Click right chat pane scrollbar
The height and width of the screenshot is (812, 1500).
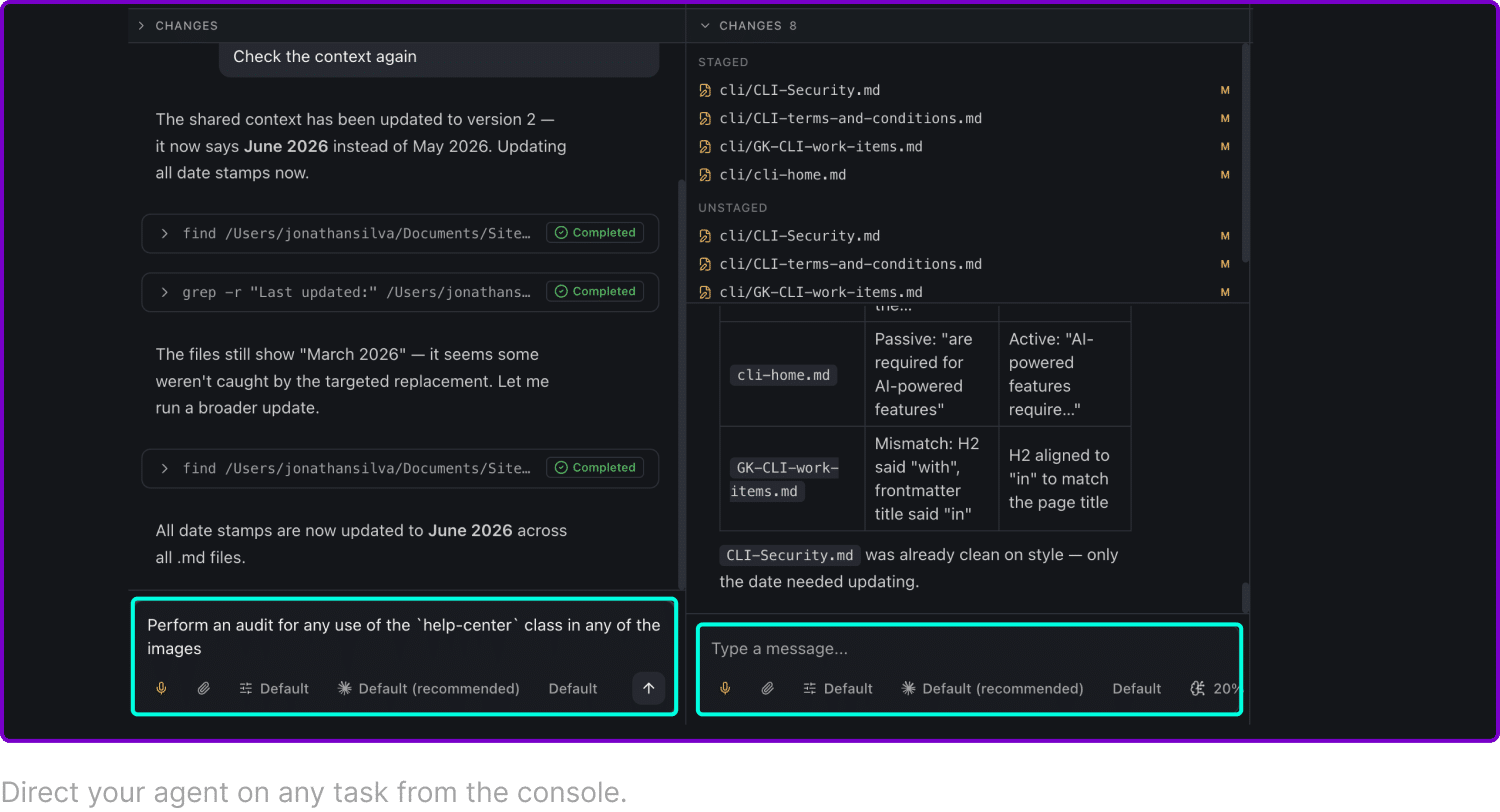(x=1245, y=597)
